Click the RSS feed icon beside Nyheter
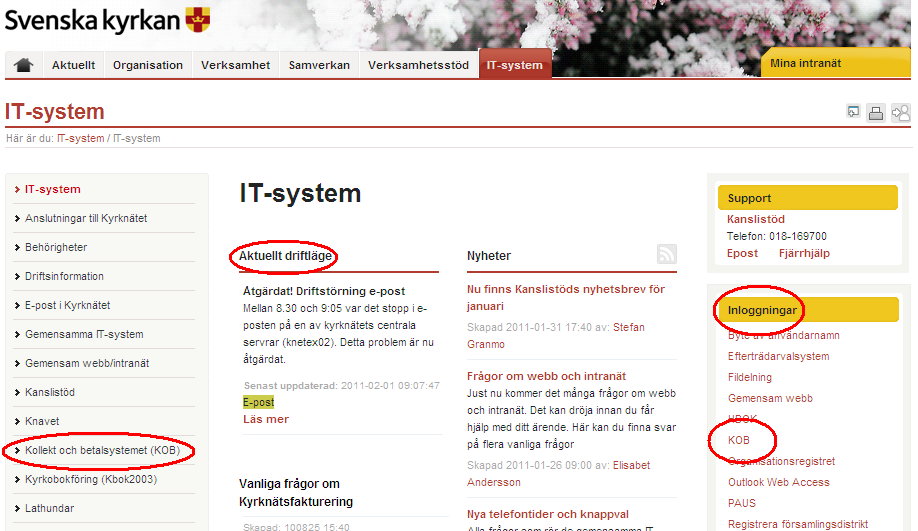 (x=666, y=254)
